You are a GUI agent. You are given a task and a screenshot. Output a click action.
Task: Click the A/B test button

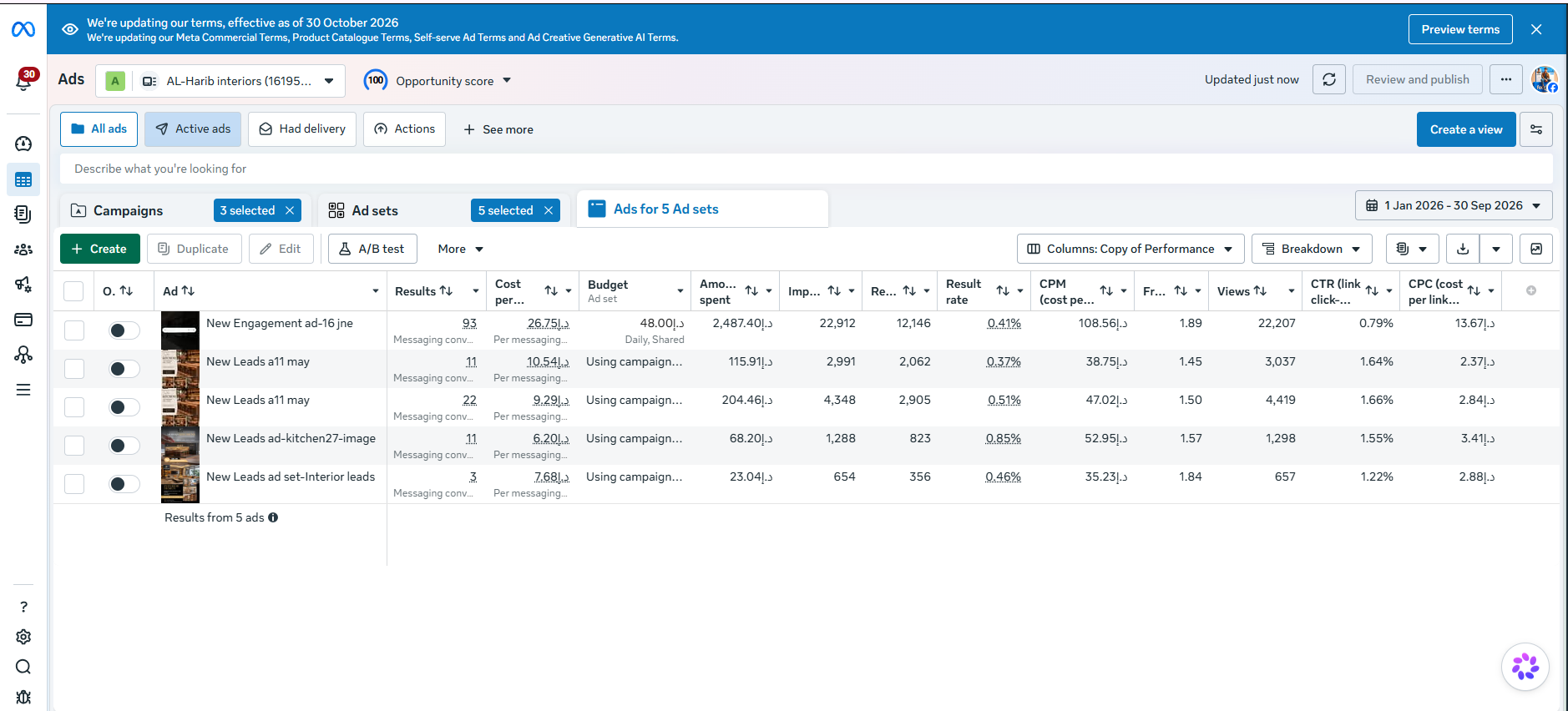372,249
